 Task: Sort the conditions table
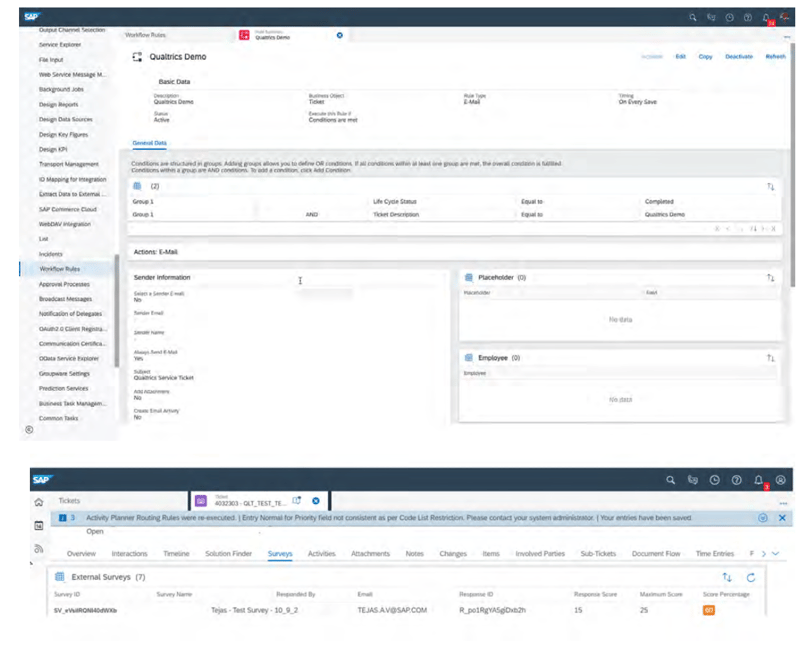[770, 187]
